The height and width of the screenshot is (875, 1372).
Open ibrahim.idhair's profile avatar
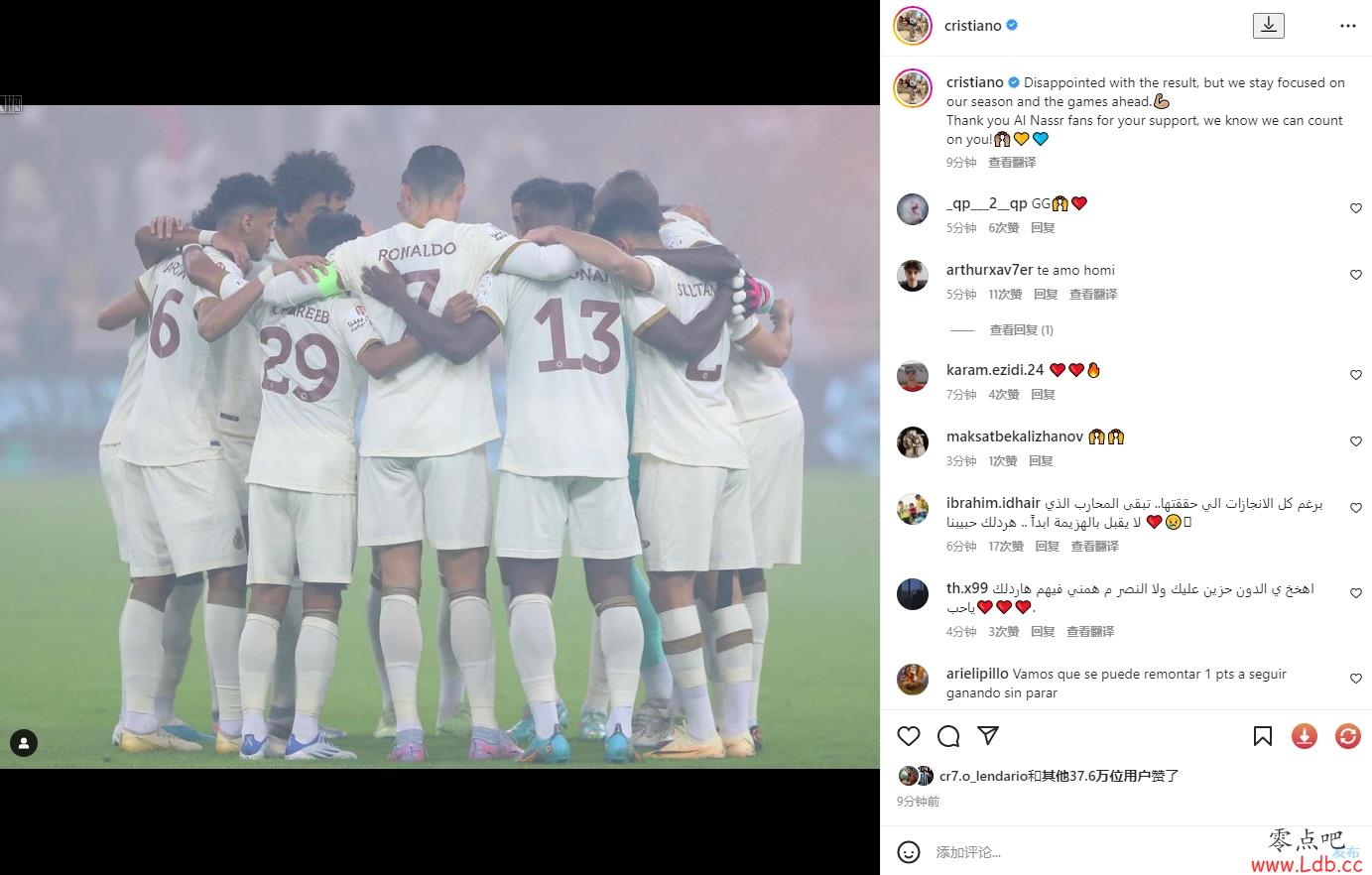click(x=913, y=509)
